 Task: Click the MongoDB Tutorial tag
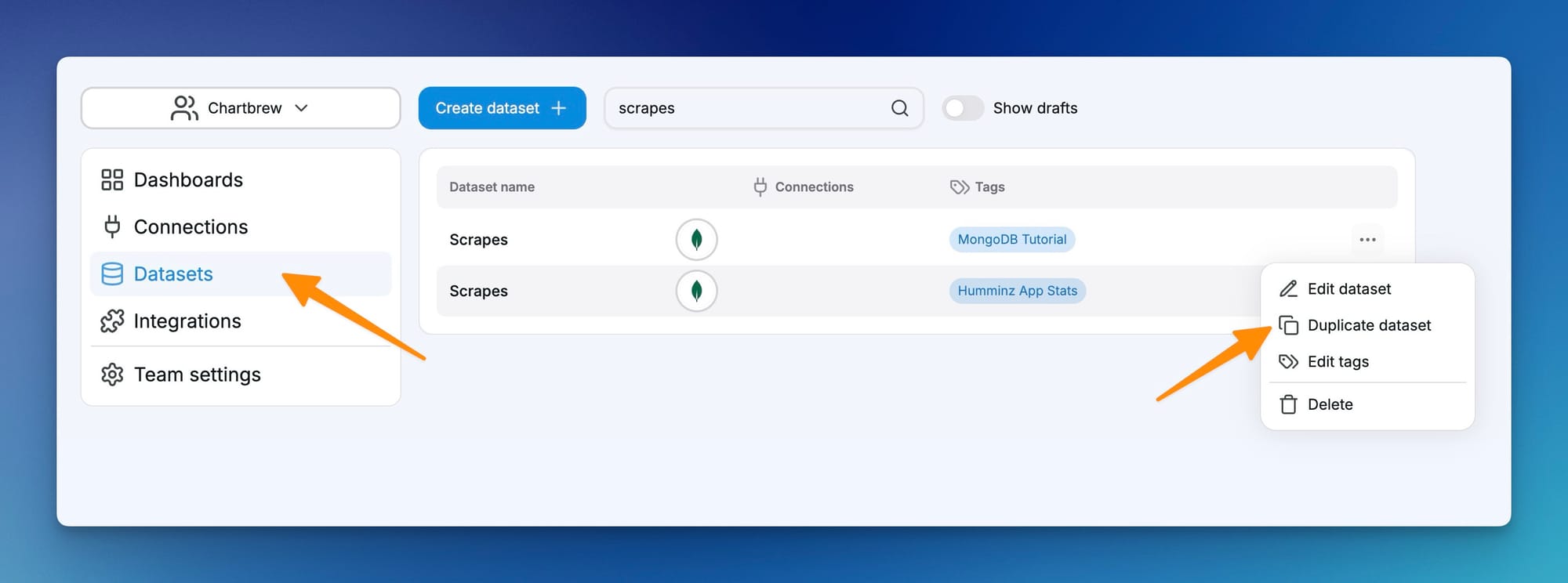(1011, 240)
